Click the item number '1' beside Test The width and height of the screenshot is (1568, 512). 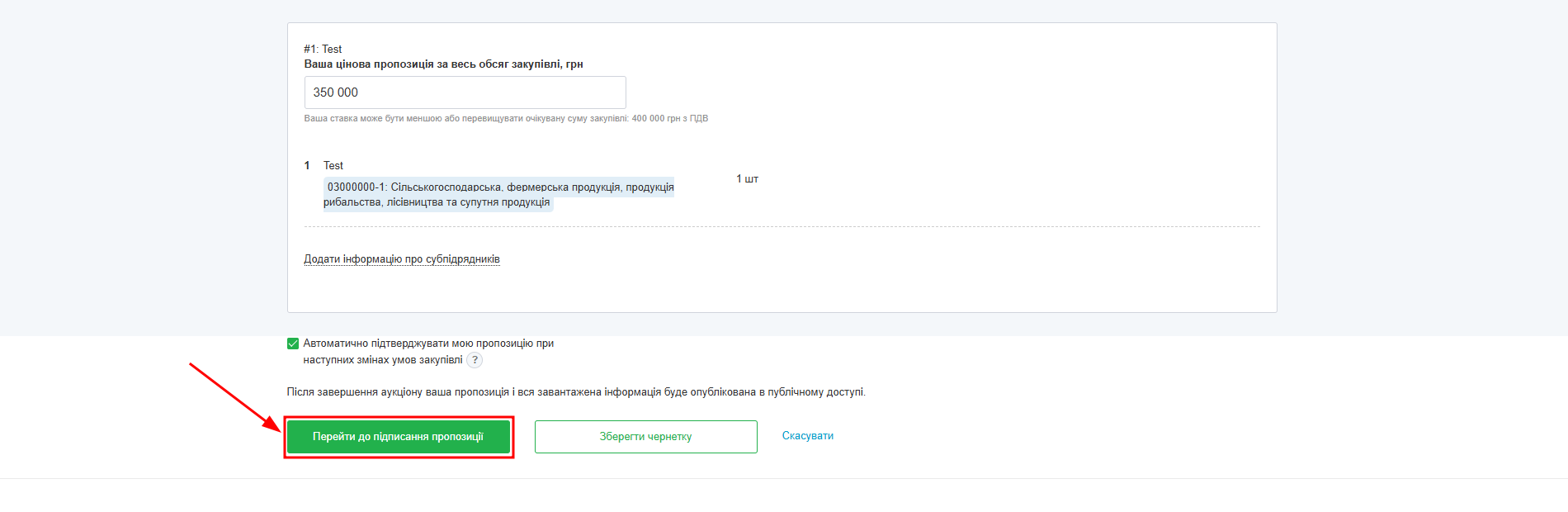click(x=307, y=166)
